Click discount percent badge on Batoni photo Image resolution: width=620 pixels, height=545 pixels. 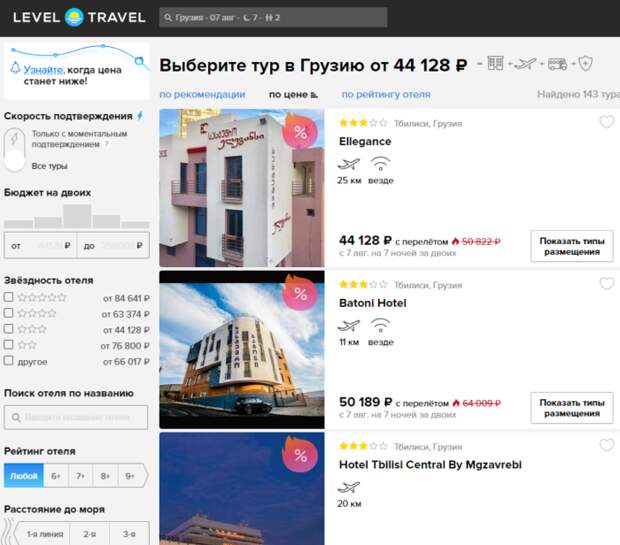pyautogui.click(x=300, y=293)
